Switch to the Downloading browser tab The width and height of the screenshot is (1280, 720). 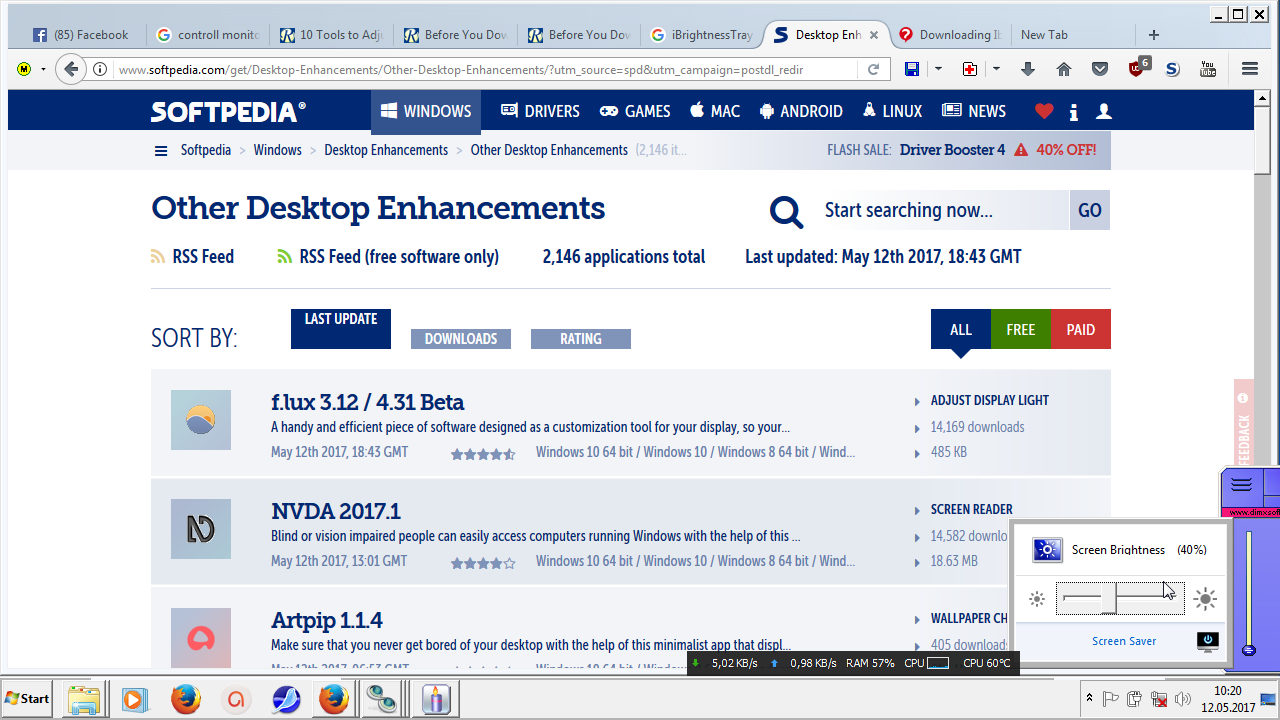click(950, 35)
